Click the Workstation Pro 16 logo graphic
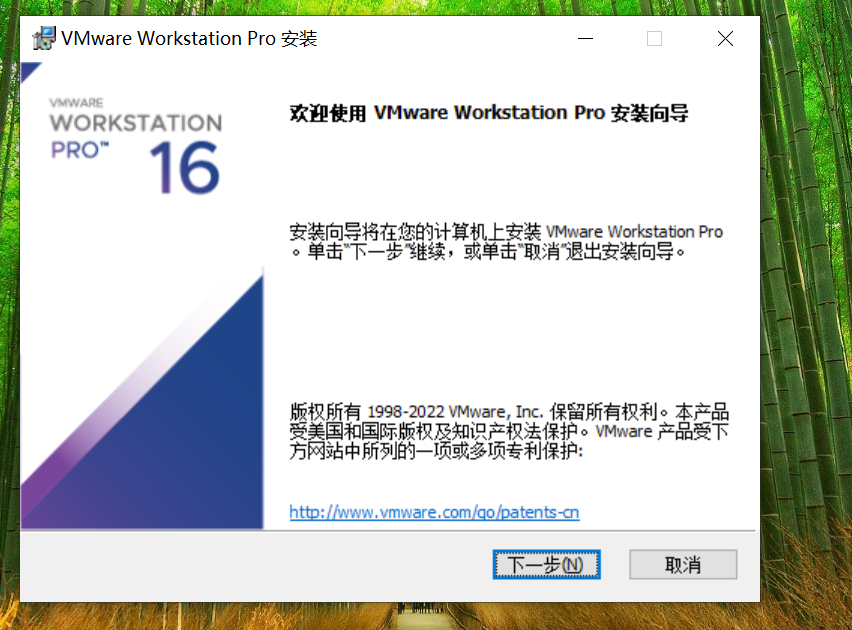 (x=136, y=145)
